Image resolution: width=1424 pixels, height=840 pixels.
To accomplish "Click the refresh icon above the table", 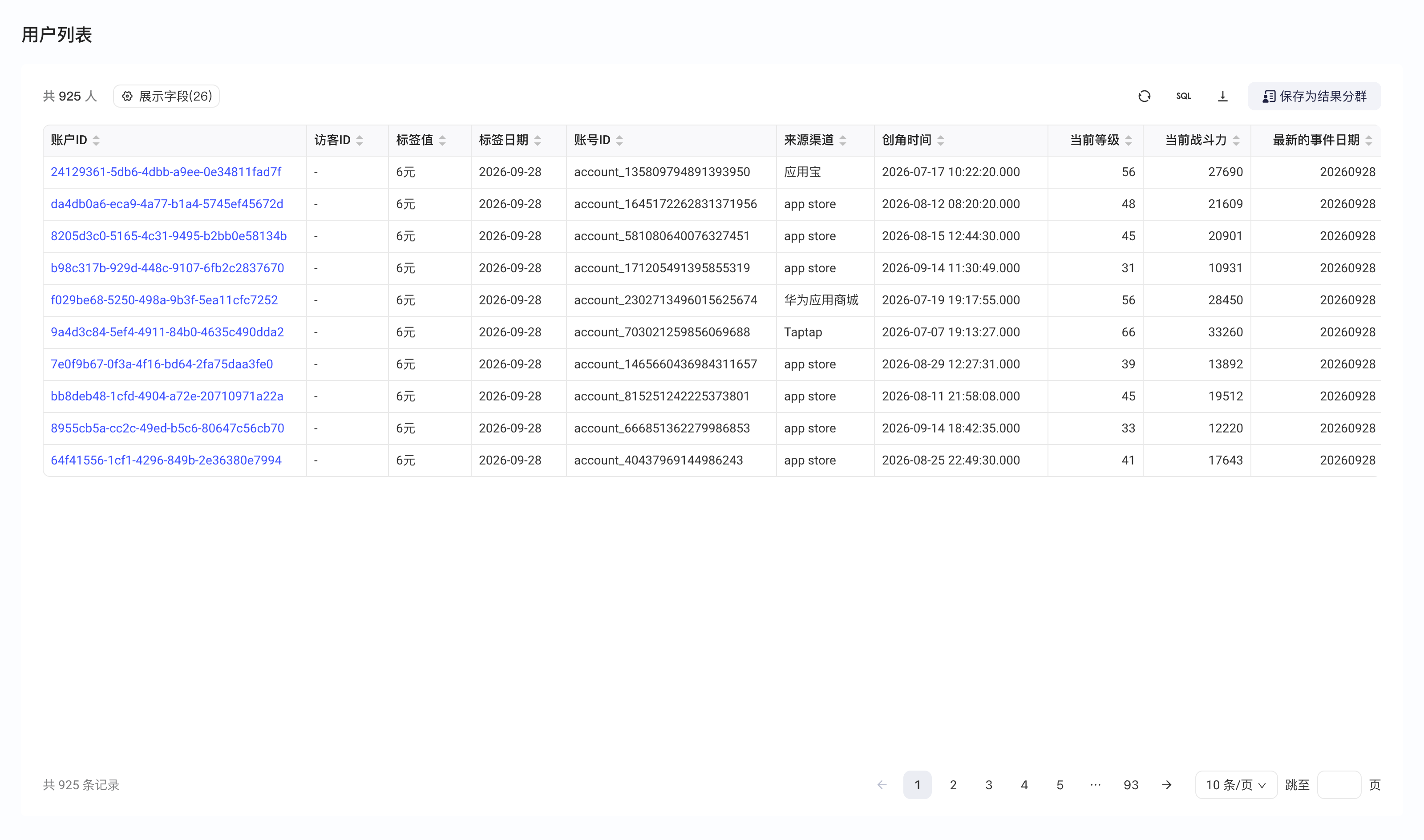I will pyautogui.click(x=1144, y=96).
